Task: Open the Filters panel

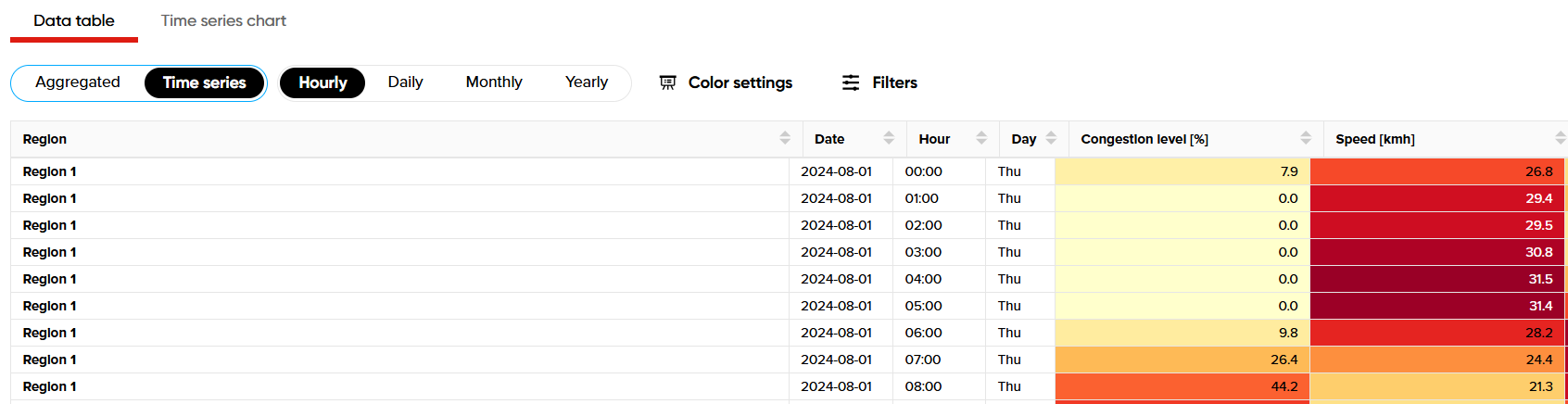Action: coord(893,82)
